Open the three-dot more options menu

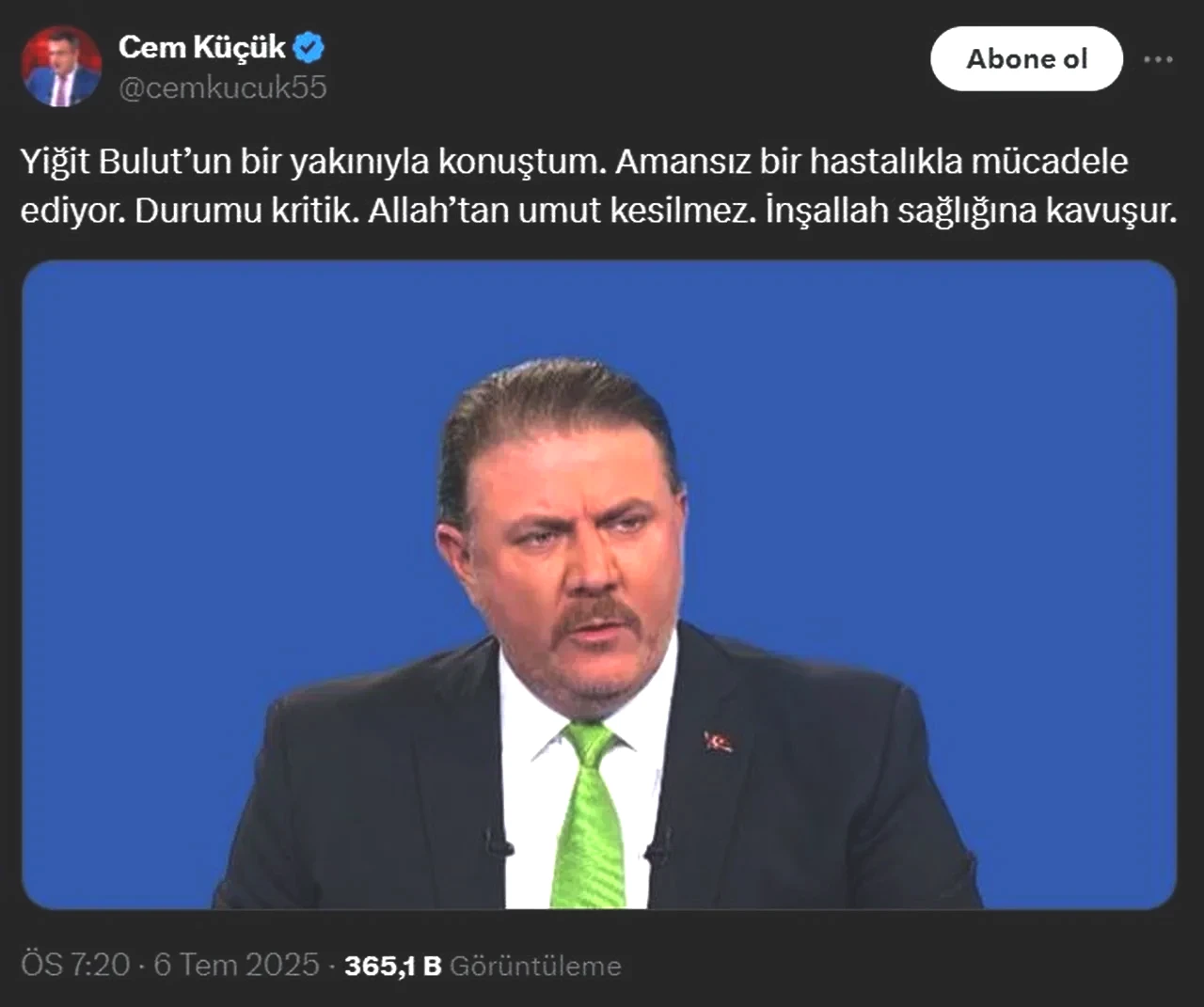point(1158,59)
